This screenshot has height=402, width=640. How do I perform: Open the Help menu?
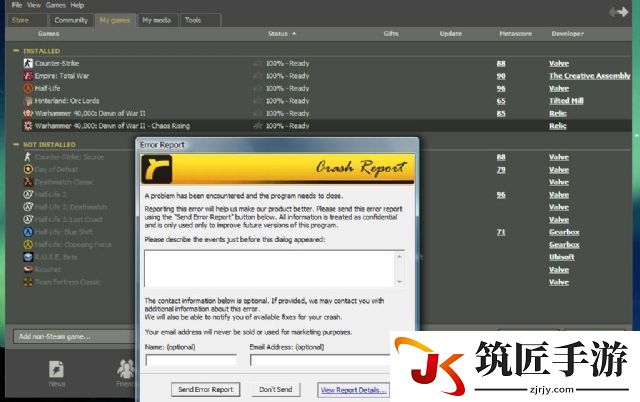click(x=77, y=5)
